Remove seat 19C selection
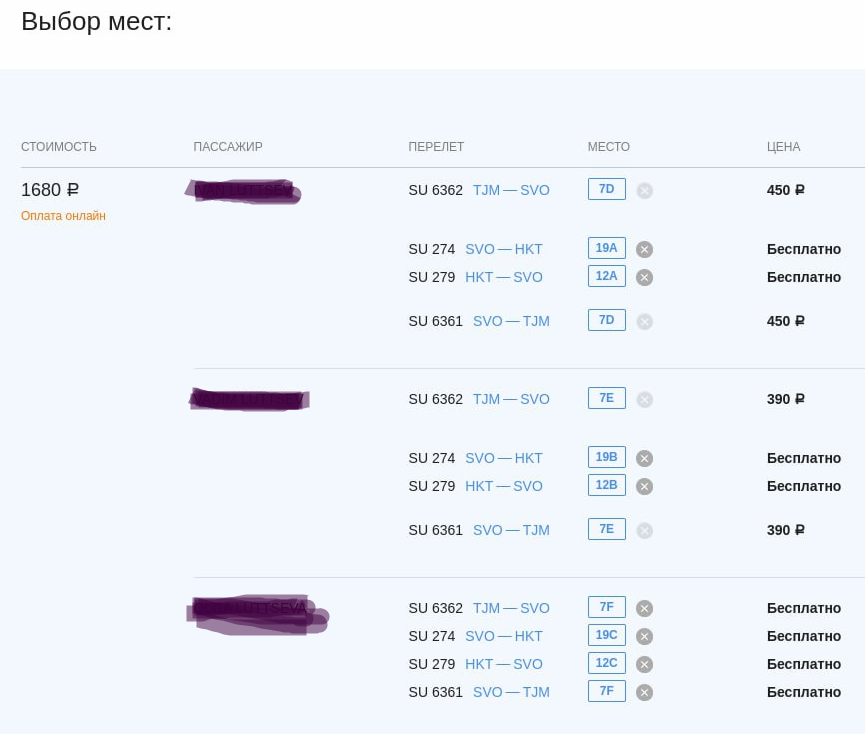The image size is (865, 734). click(x=645, y=637)
